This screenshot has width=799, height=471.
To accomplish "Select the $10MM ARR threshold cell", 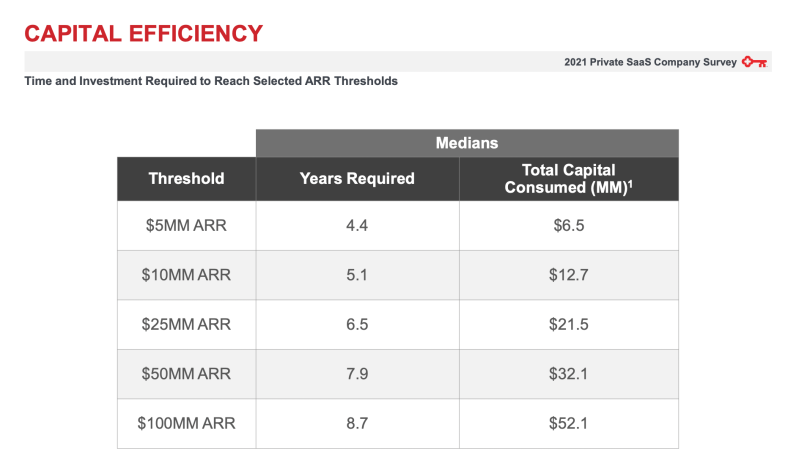I will click(x=187, y=275).
